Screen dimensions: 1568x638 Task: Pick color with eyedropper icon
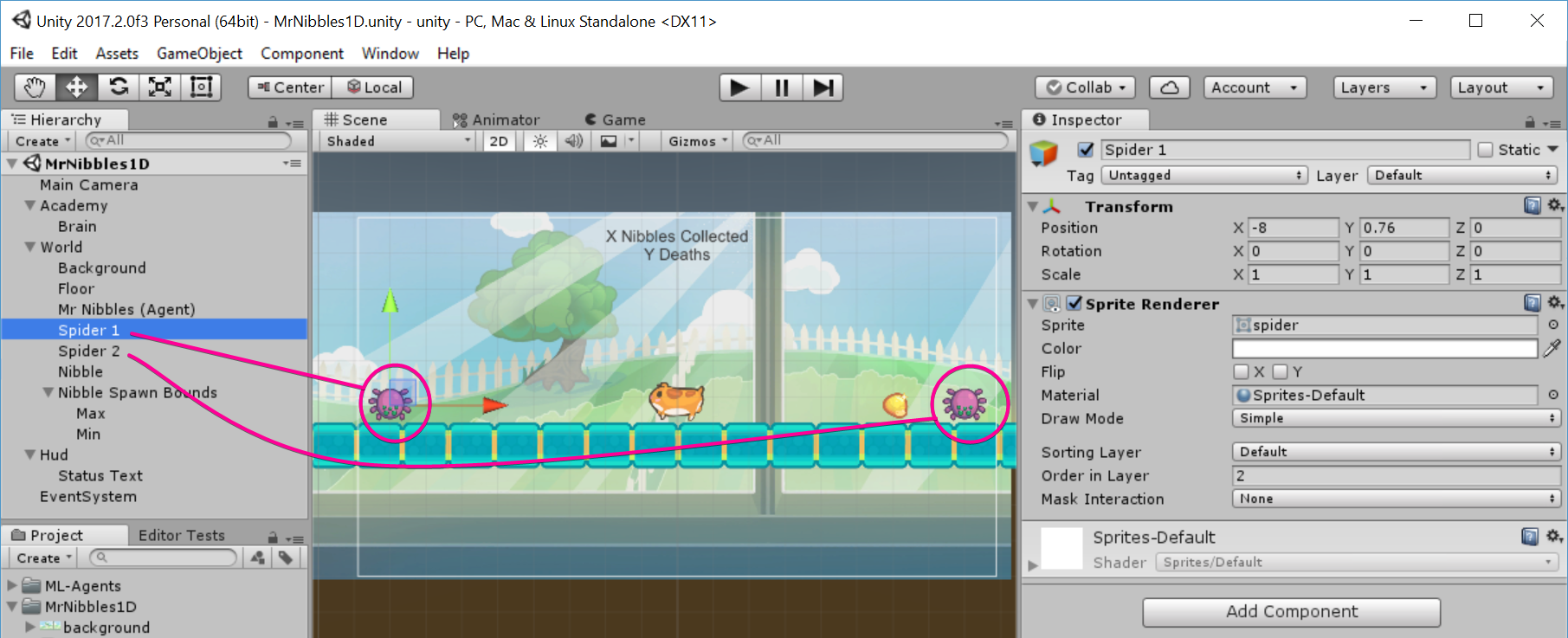click(1552, 348)
